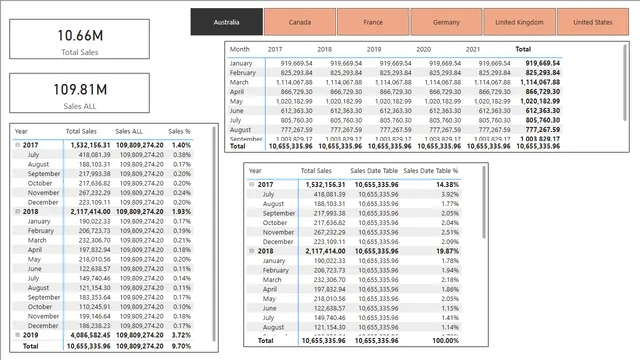Collapse 2018 in the Sales ALL matrix
Screen dimensions: 640x360
18,211
